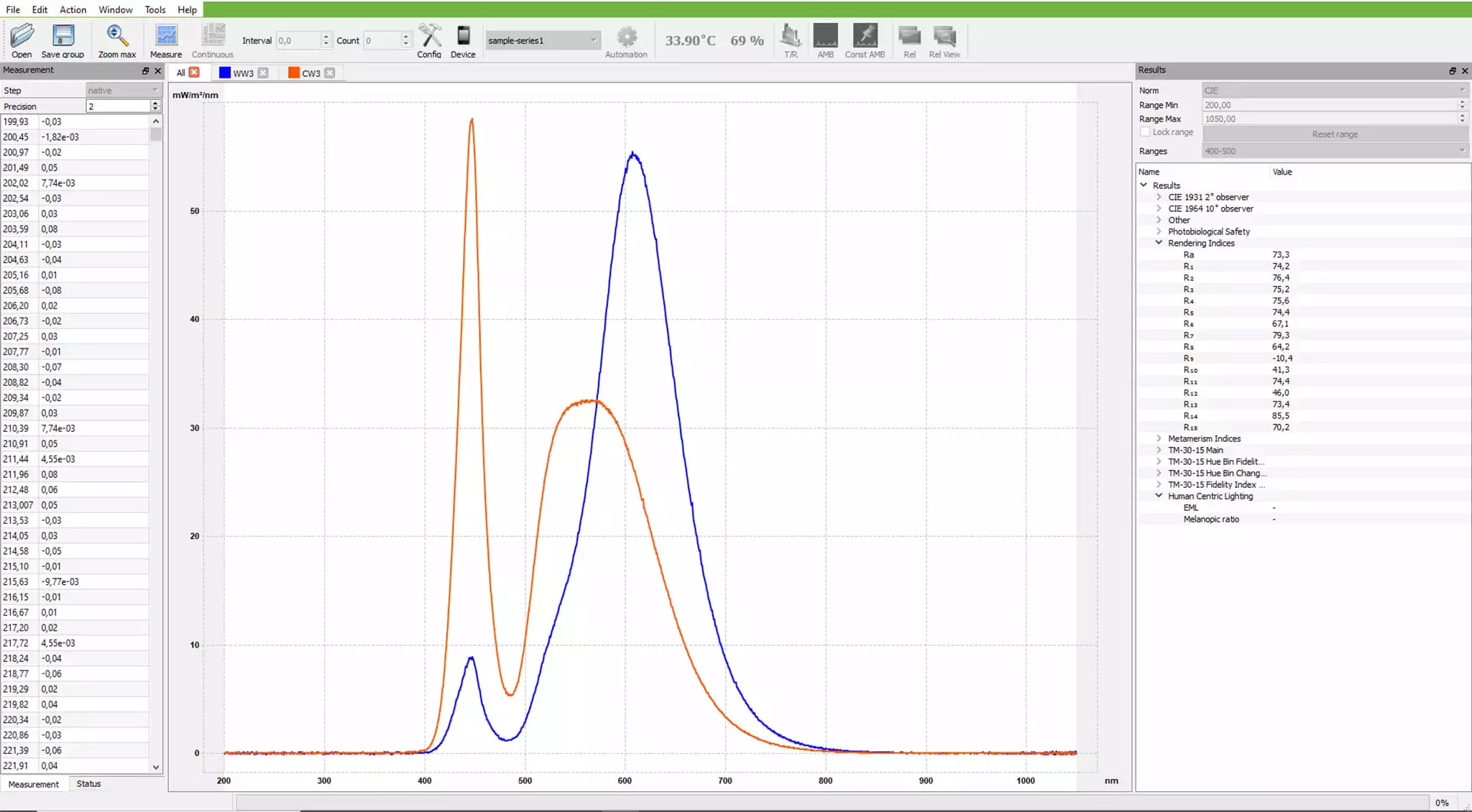Click the Zoom max magnifier icon
The width and height of the screenshot is (1472, 812).
click(x=116, y=36)
